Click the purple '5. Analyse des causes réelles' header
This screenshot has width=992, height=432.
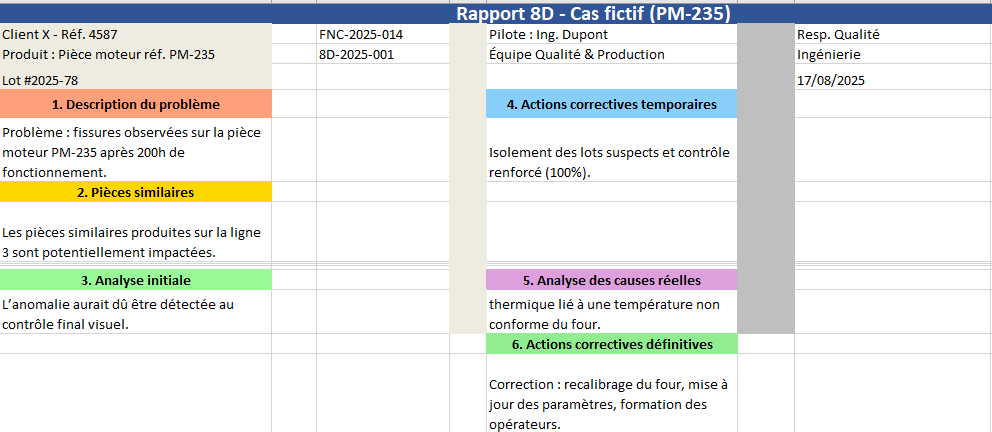[x=611, y=280]
